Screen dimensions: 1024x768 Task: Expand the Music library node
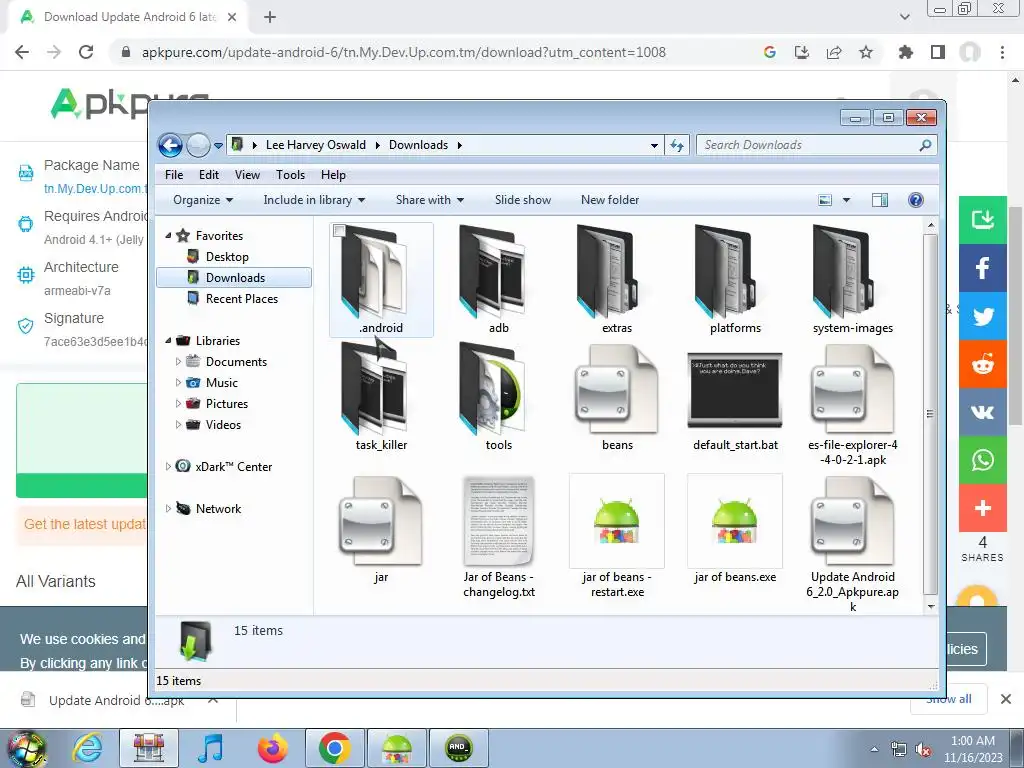178,382
